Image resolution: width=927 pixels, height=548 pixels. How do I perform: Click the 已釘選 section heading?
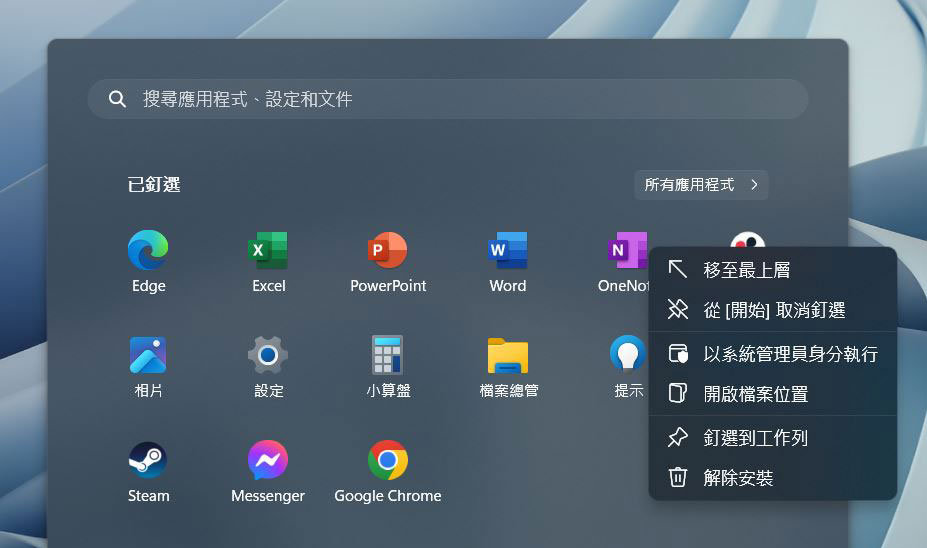pyautogui.click(x=154, y=184)
